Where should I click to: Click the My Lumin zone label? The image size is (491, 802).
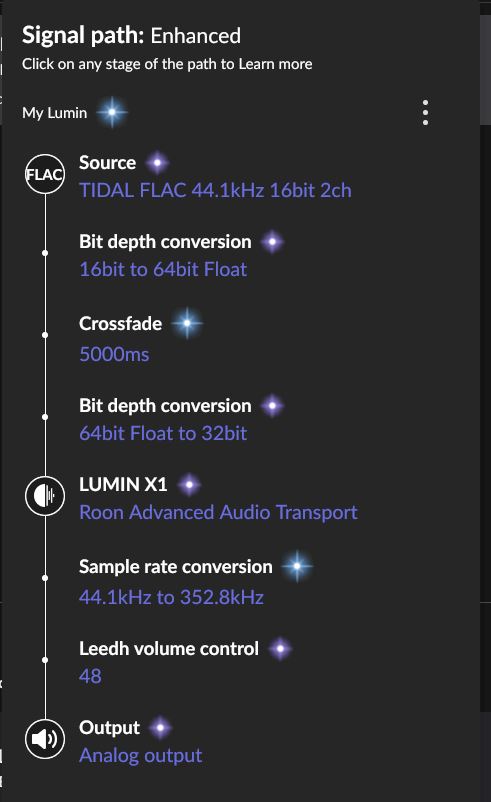(x=55, y=113)
